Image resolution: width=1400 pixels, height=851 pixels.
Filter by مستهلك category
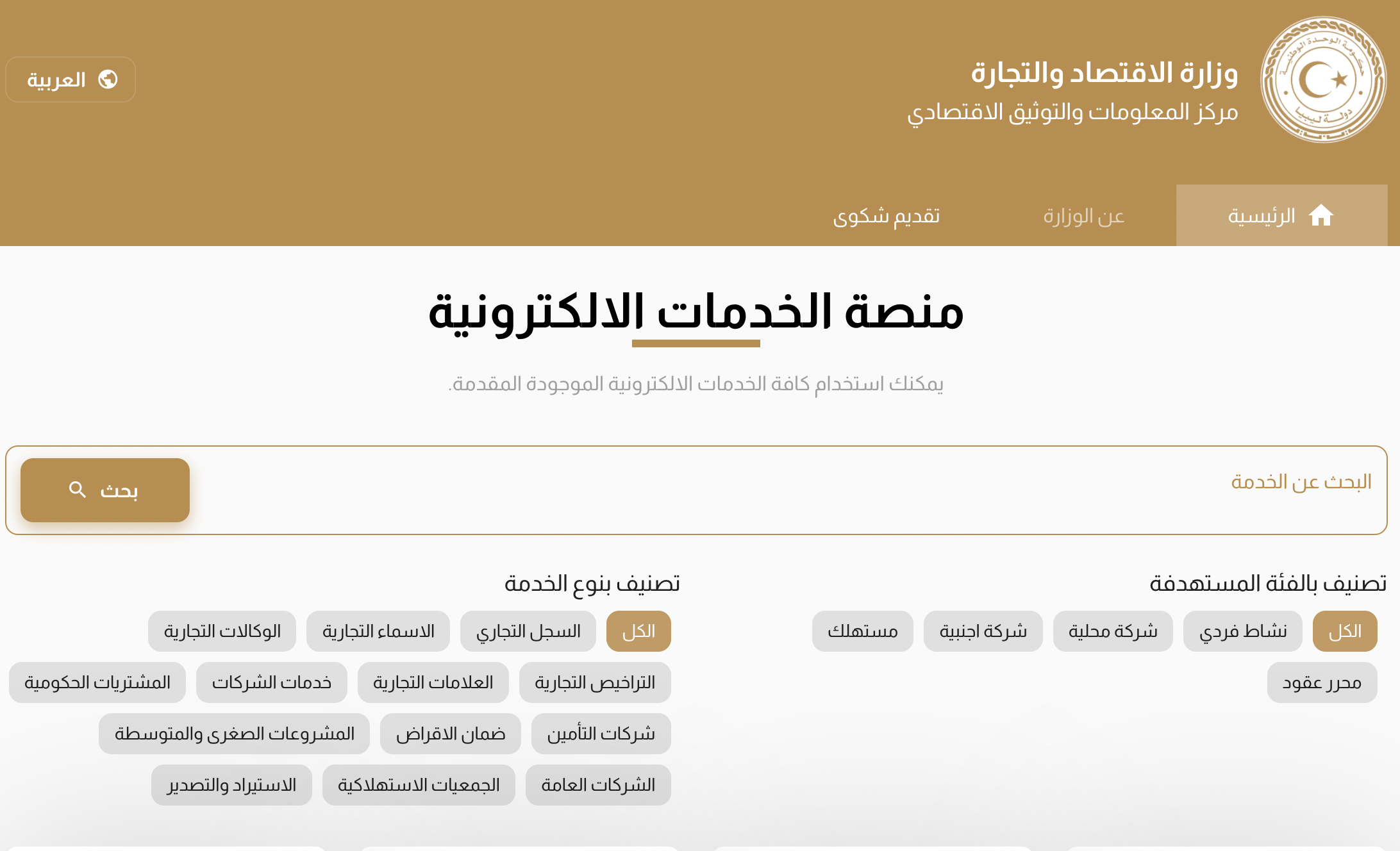point(862,631)
